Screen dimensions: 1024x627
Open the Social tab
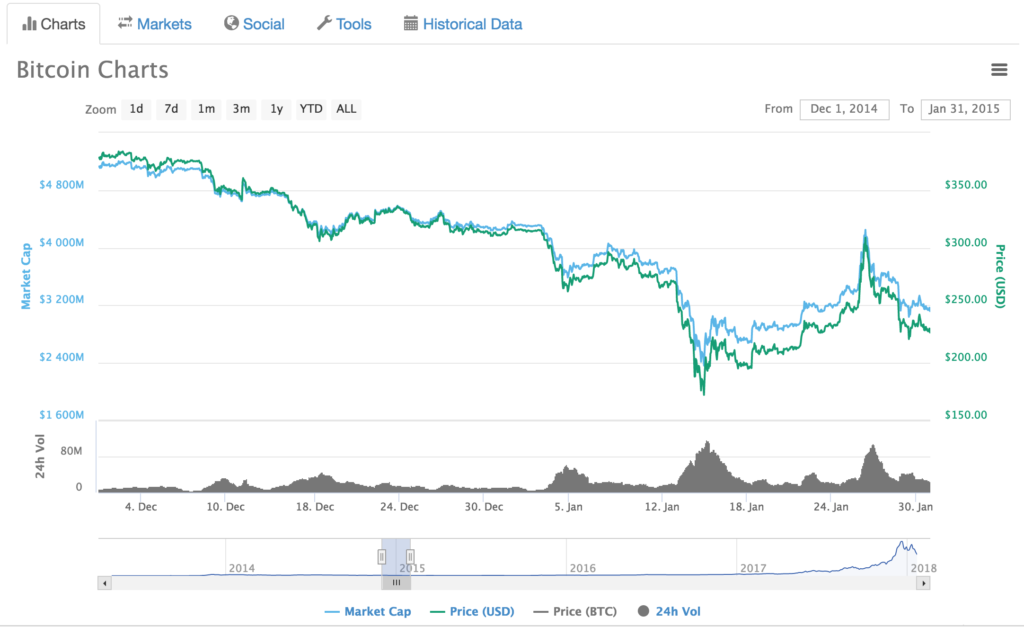pyautogui.click(x=254, y=24)
